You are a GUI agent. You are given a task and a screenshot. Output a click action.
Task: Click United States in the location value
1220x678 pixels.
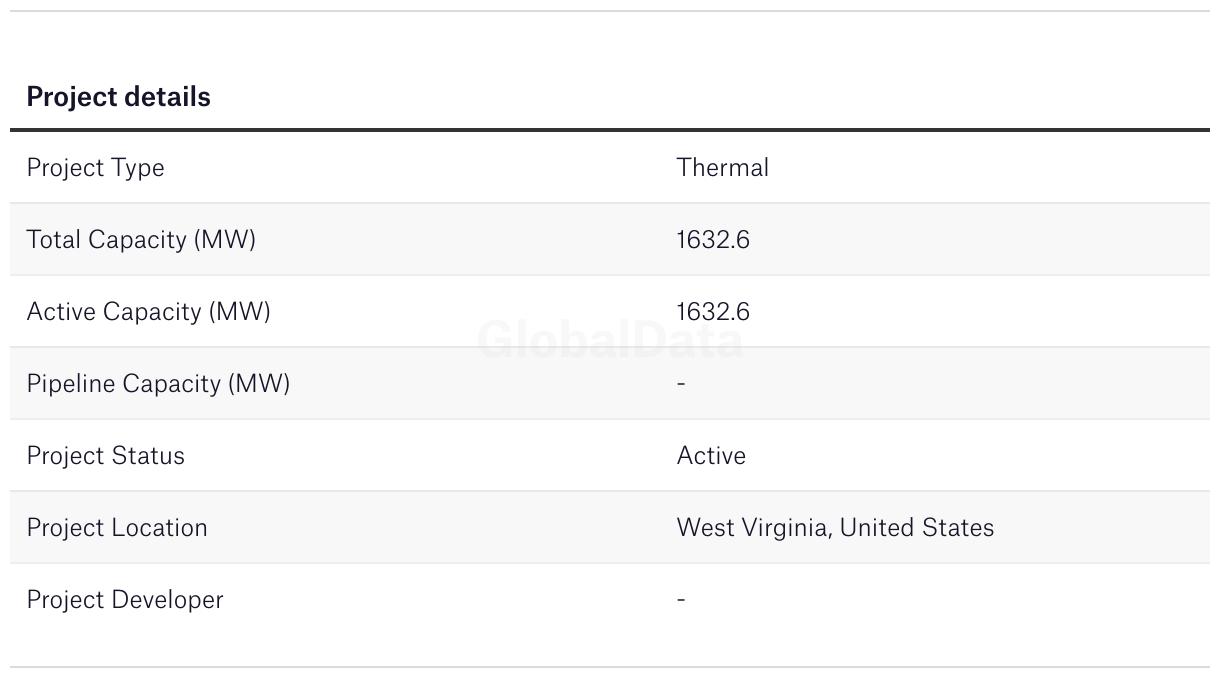[916, 528]
